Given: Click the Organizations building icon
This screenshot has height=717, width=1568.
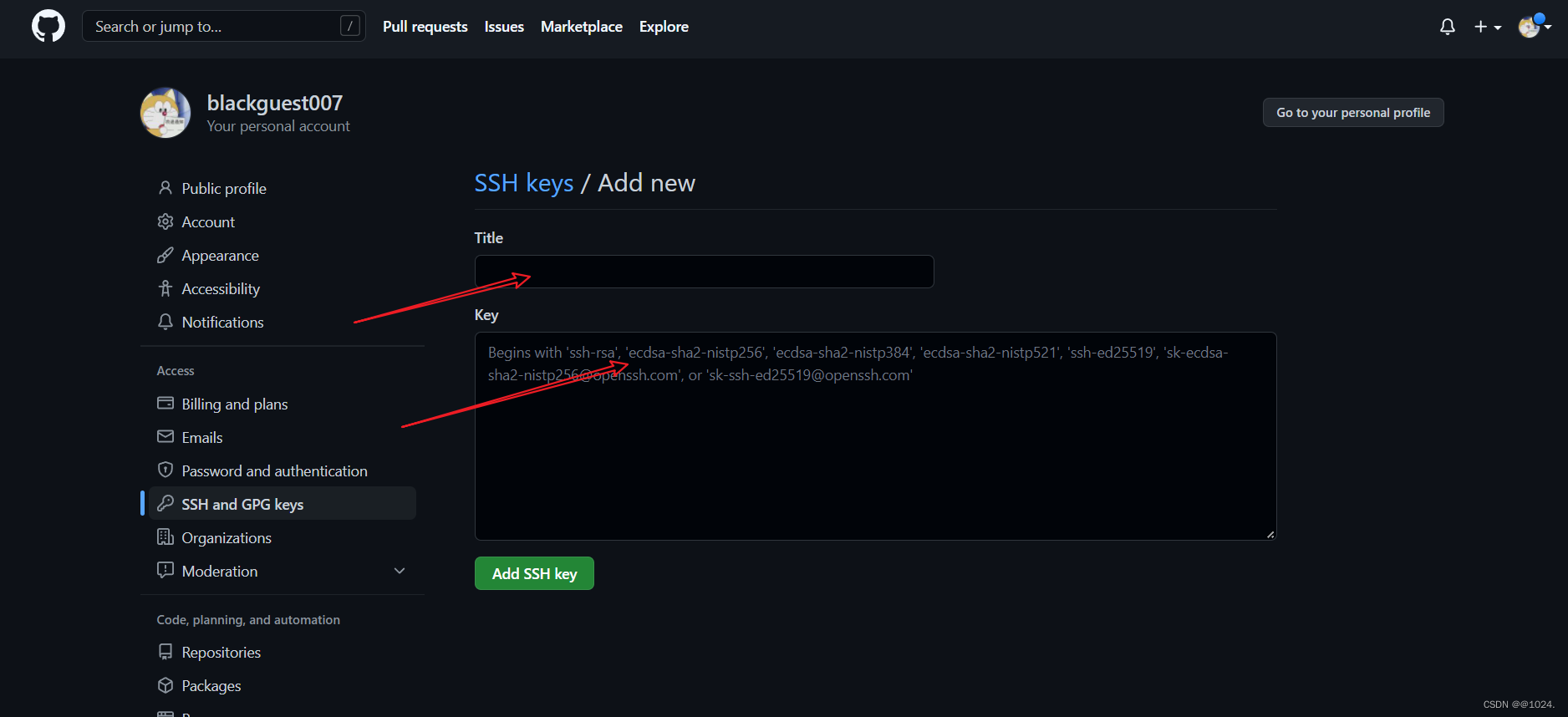Looking at the screenshot, I should click(165, 537).
